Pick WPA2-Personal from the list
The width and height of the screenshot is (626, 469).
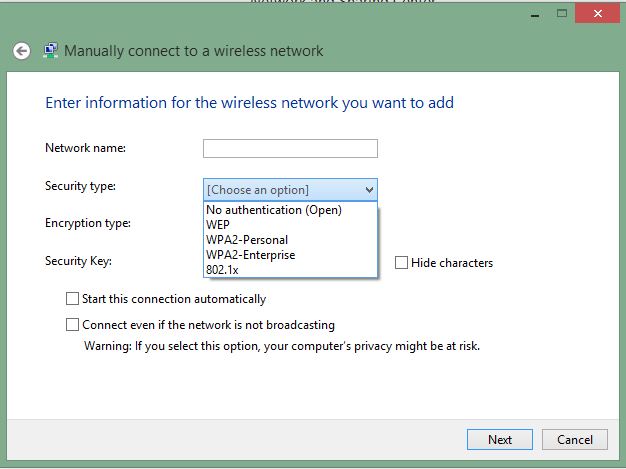(x=290, y=240)
